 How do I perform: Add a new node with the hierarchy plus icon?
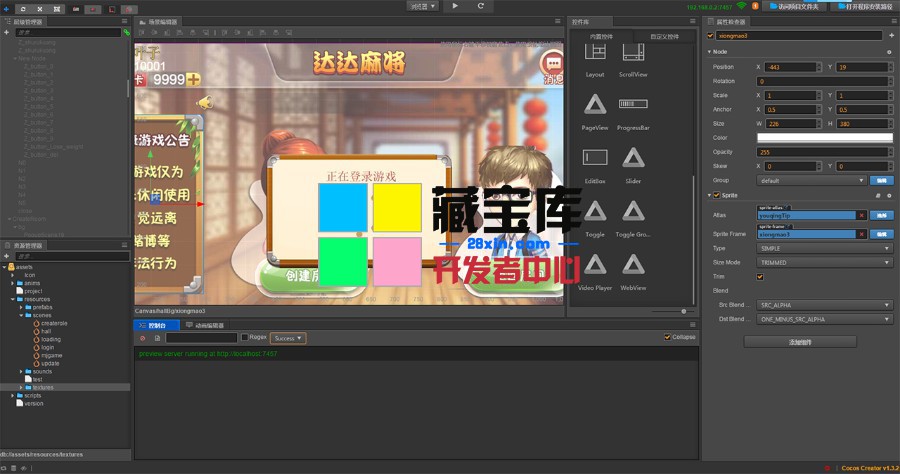[6, 33]
